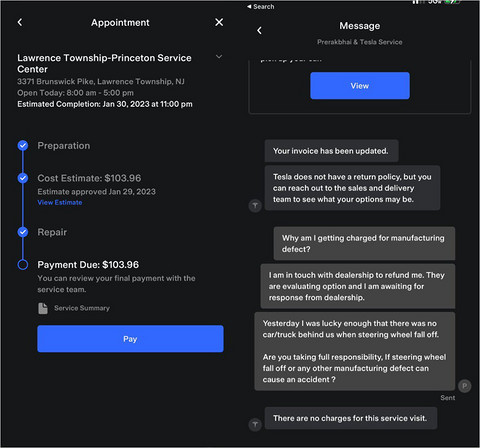Tap the Tesla avatar beside the return policy message
Screen dimensions: 480x448
(x=255, y=206)
